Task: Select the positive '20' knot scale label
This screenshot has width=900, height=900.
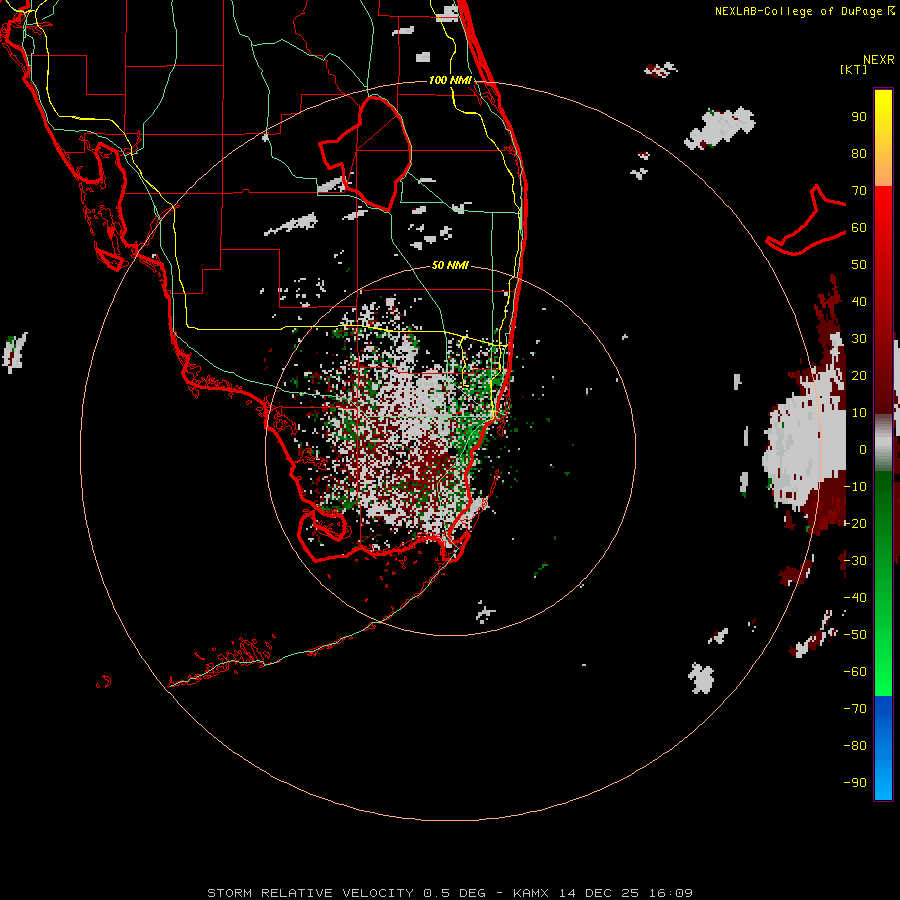Action: point(859,375)
